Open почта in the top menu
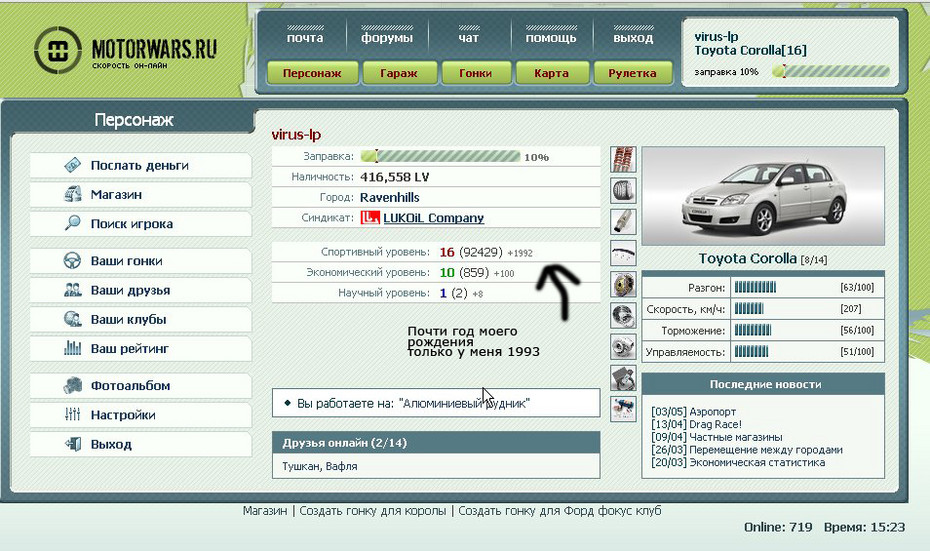Screen dimensions: 930x551 [305, 37]
